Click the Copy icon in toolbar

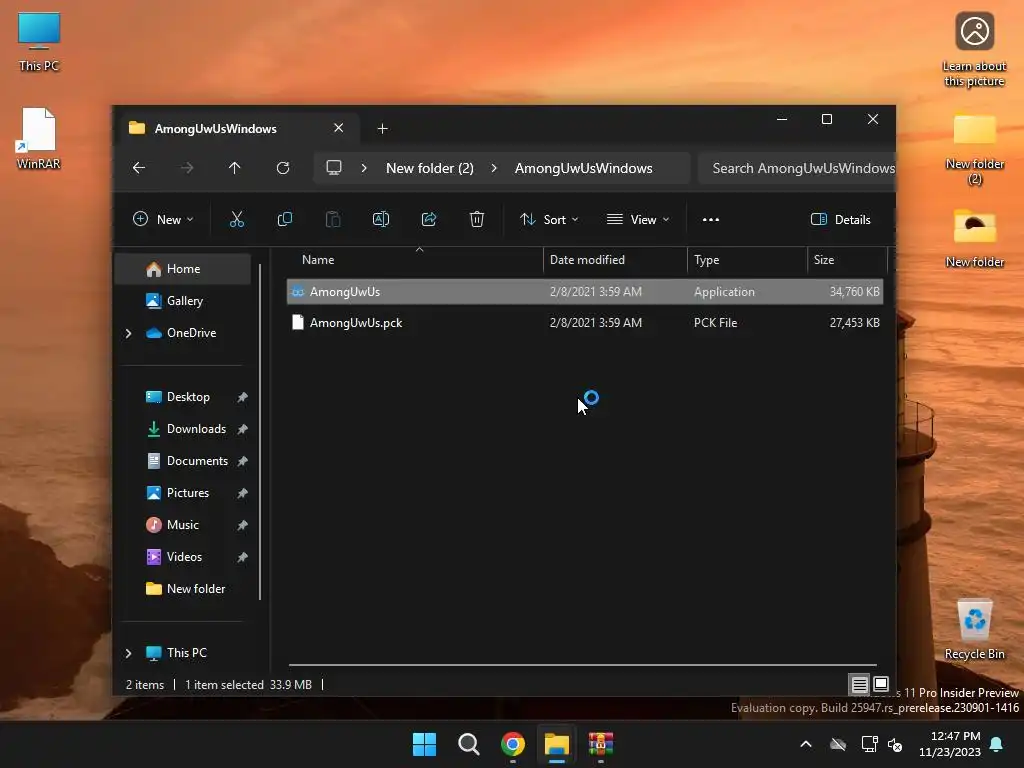[285, 219]
